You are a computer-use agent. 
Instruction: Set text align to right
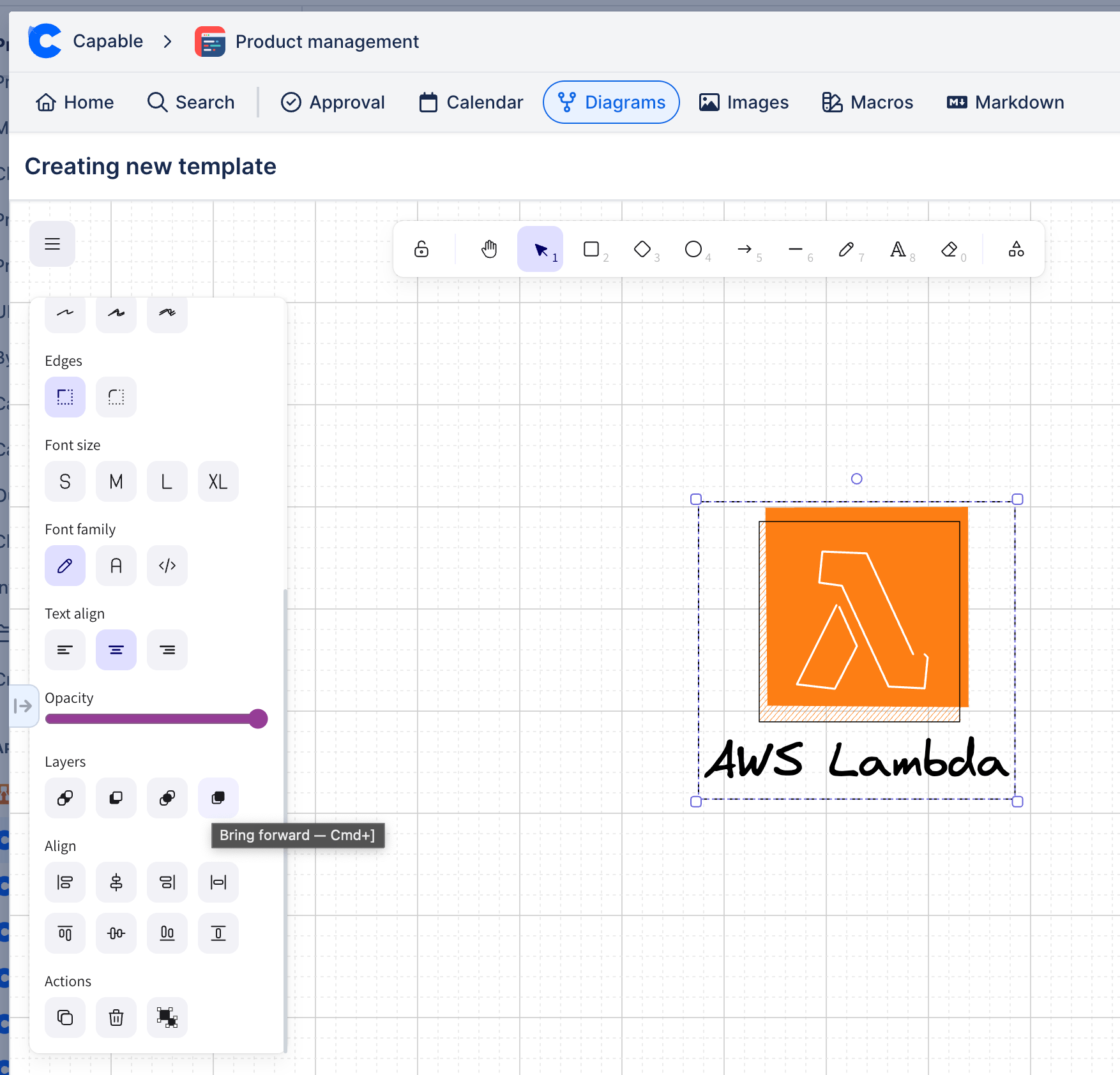(167, 650)
